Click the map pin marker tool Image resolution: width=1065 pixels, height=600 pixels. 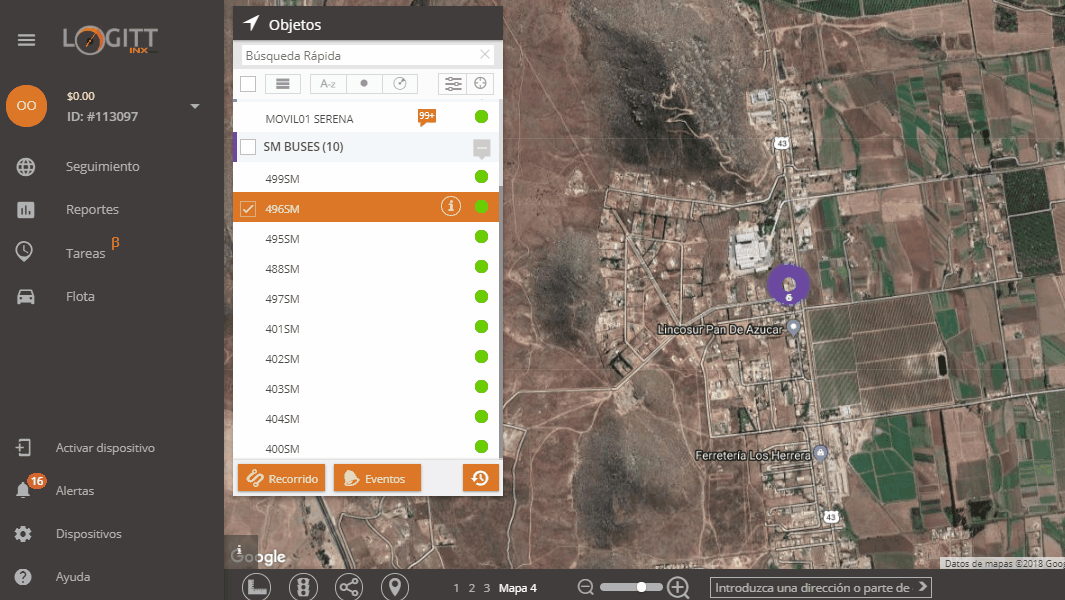pyautogui.click(x=395, y=587)
